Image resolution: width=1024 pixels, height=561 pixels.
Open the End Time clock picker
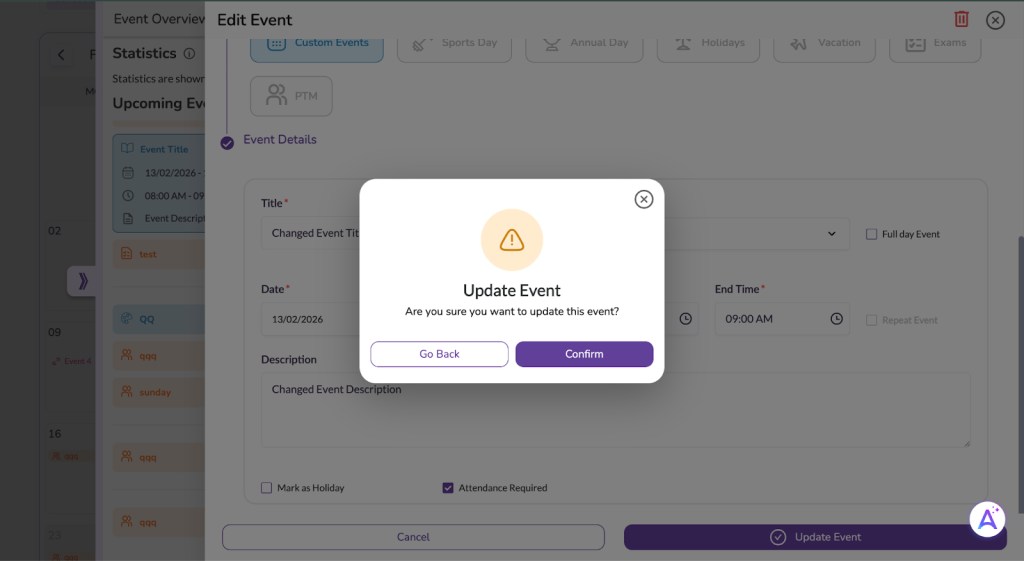click(836, 319)
